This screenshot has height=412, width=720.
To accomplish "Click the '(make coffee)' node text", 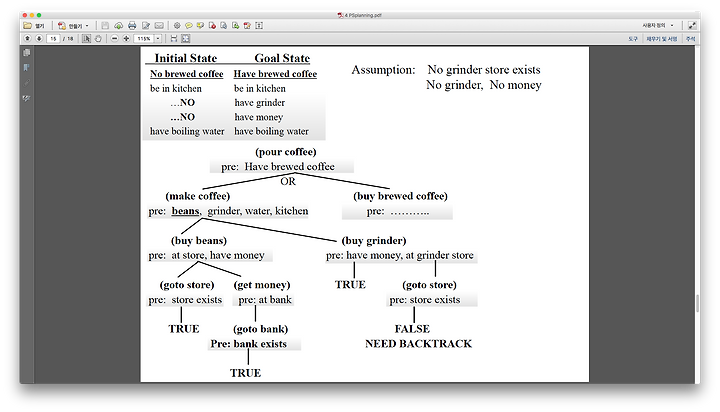I will click(197, 196).
